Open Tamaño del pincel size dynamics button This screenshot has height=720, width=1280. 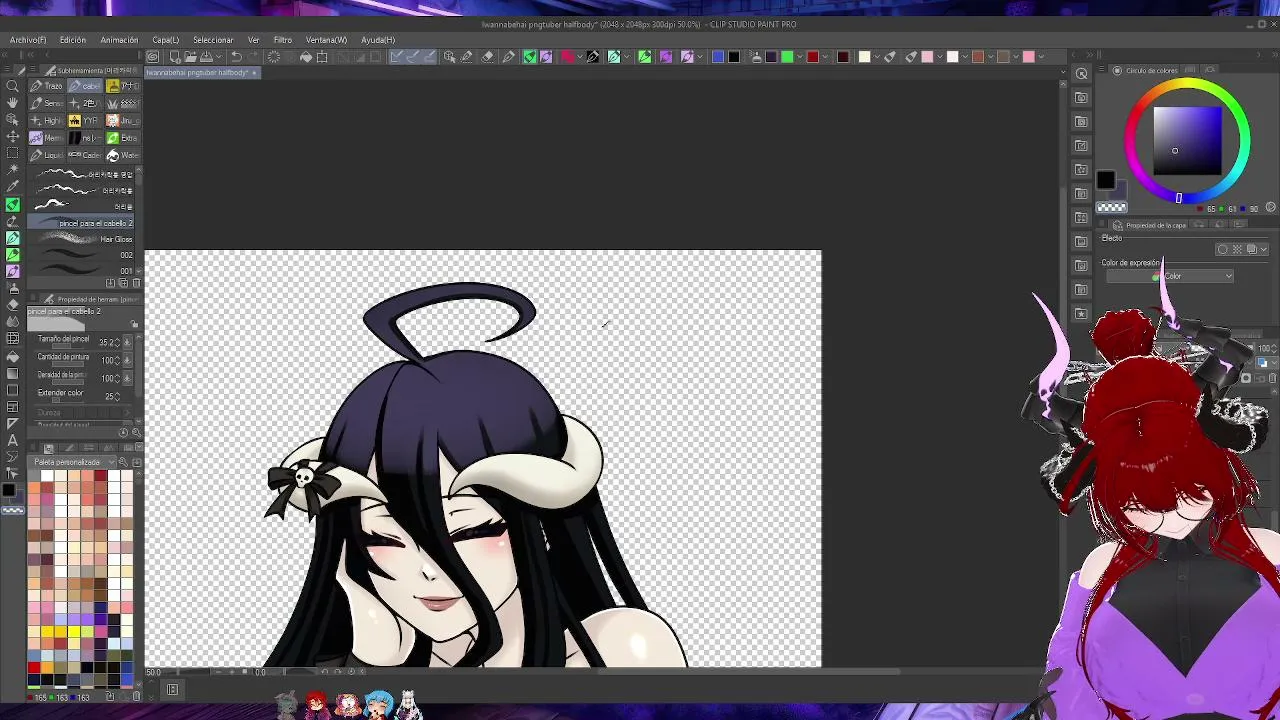(127, 343)
